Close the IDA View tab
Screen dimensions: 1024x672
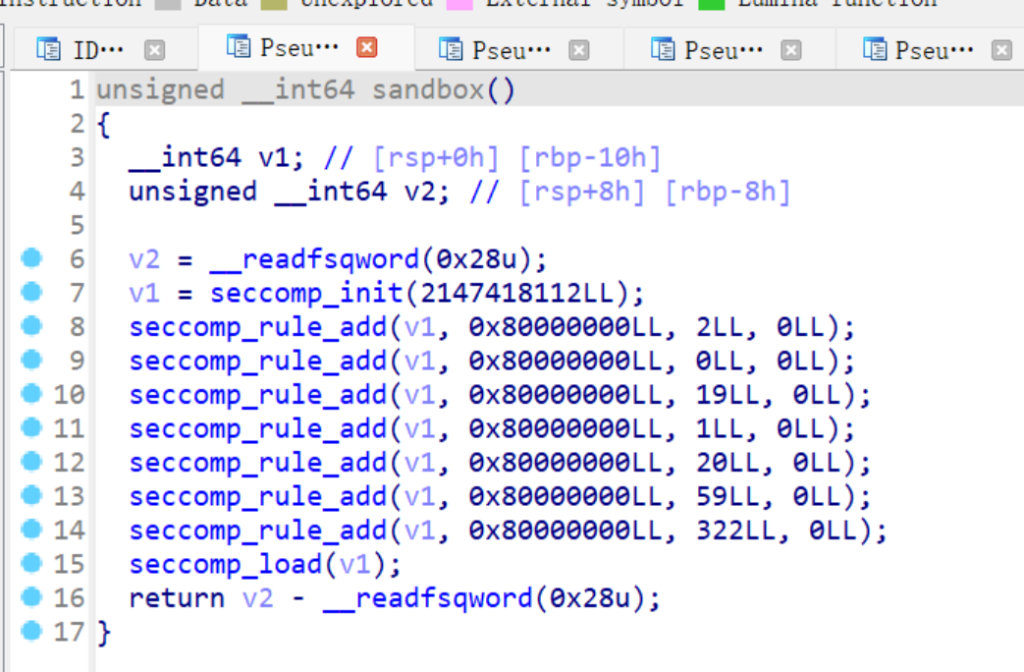[x=154, y=49]
